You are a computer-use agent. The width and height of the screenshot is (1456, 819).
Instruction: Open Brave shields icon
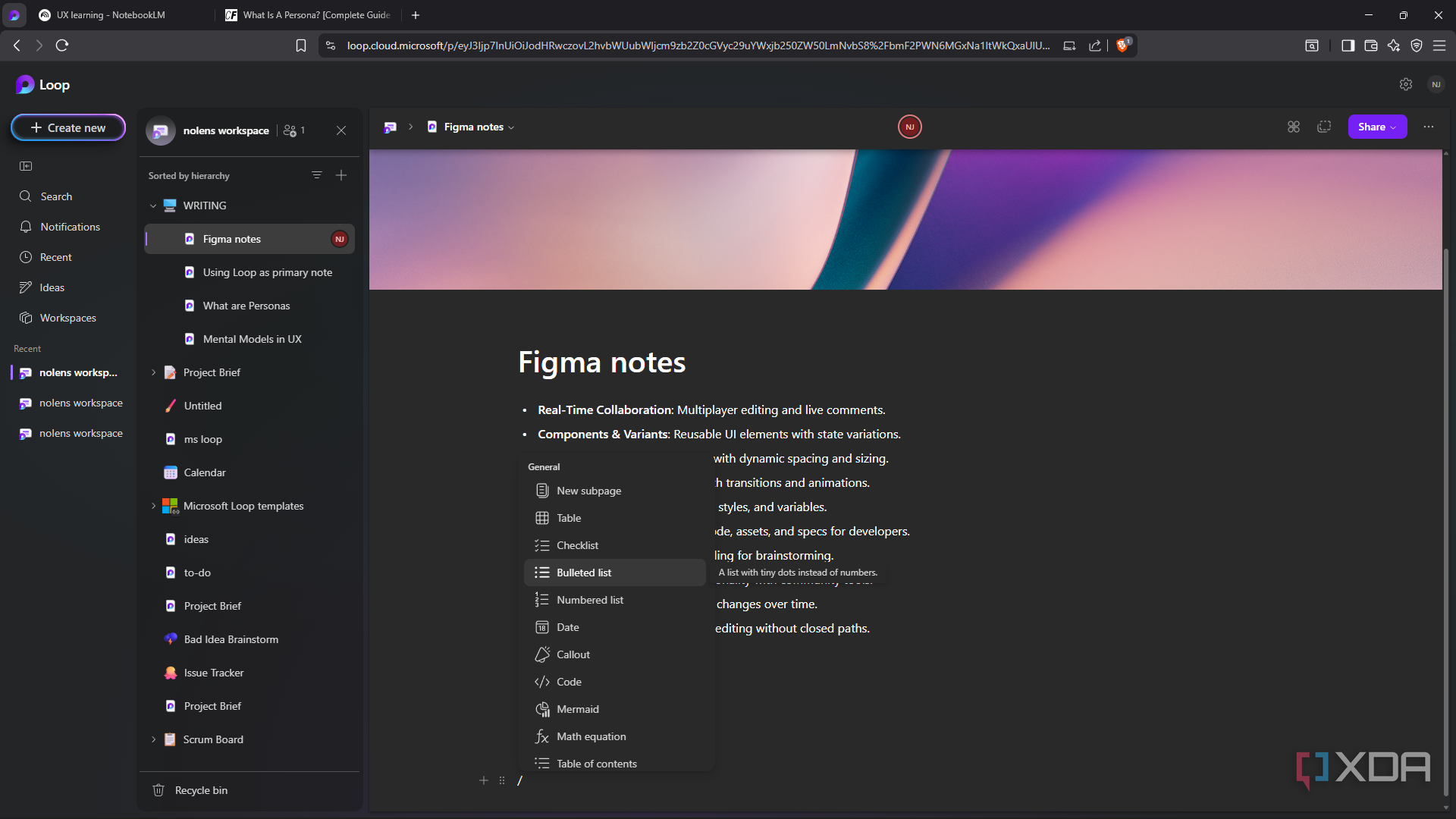[1124, 45]
